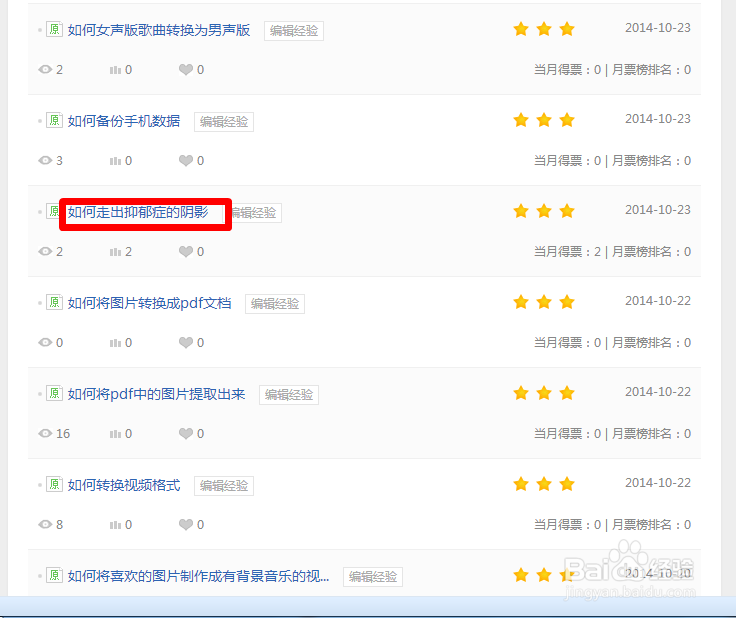This screenshot has width=736, height=618.
Task: Click the heart icon for 如何走出抑郁症的阴影
Action: click(x=186, y=252)
